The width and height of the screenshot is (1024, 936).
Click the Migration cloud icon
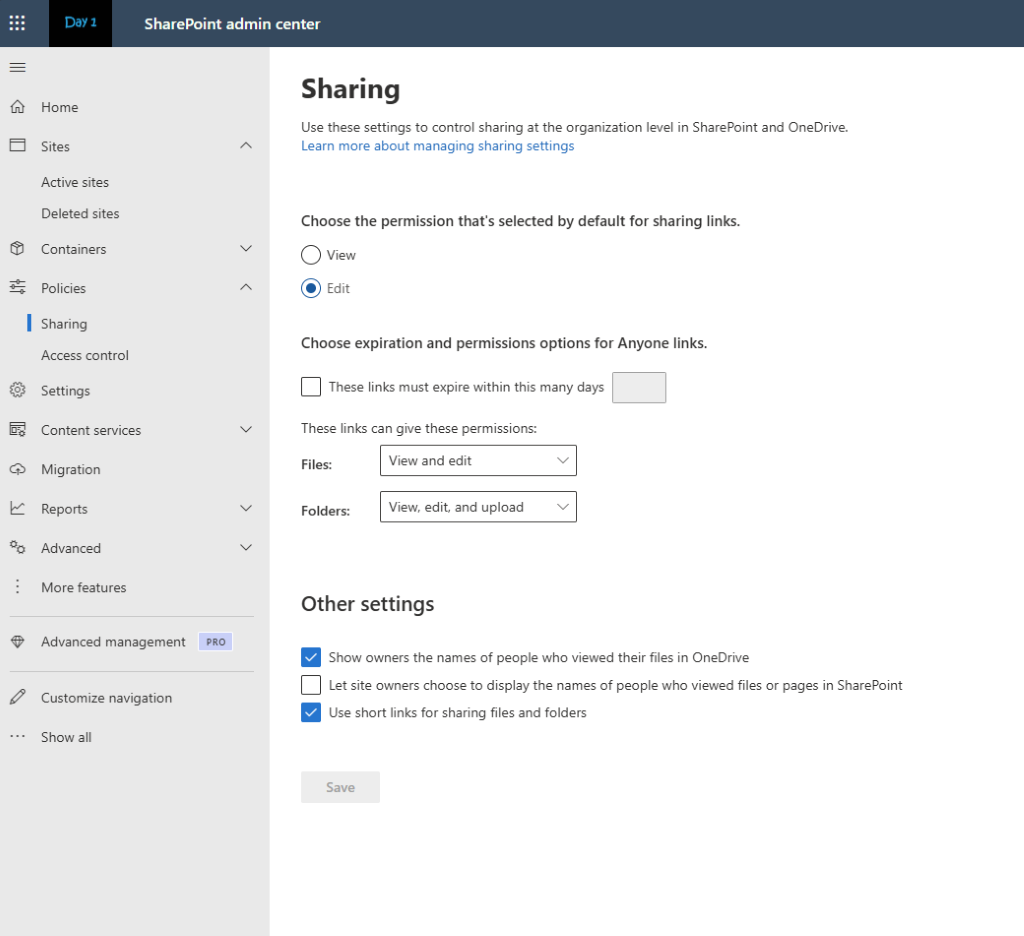coord(17,469)
